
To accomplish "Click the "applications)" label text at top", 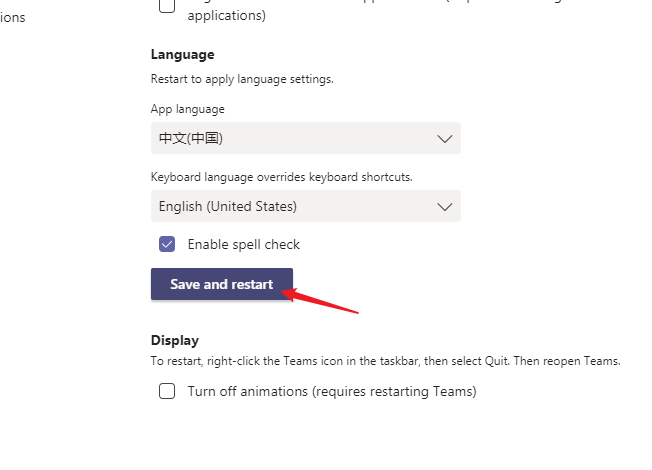I will coord(227,16).
